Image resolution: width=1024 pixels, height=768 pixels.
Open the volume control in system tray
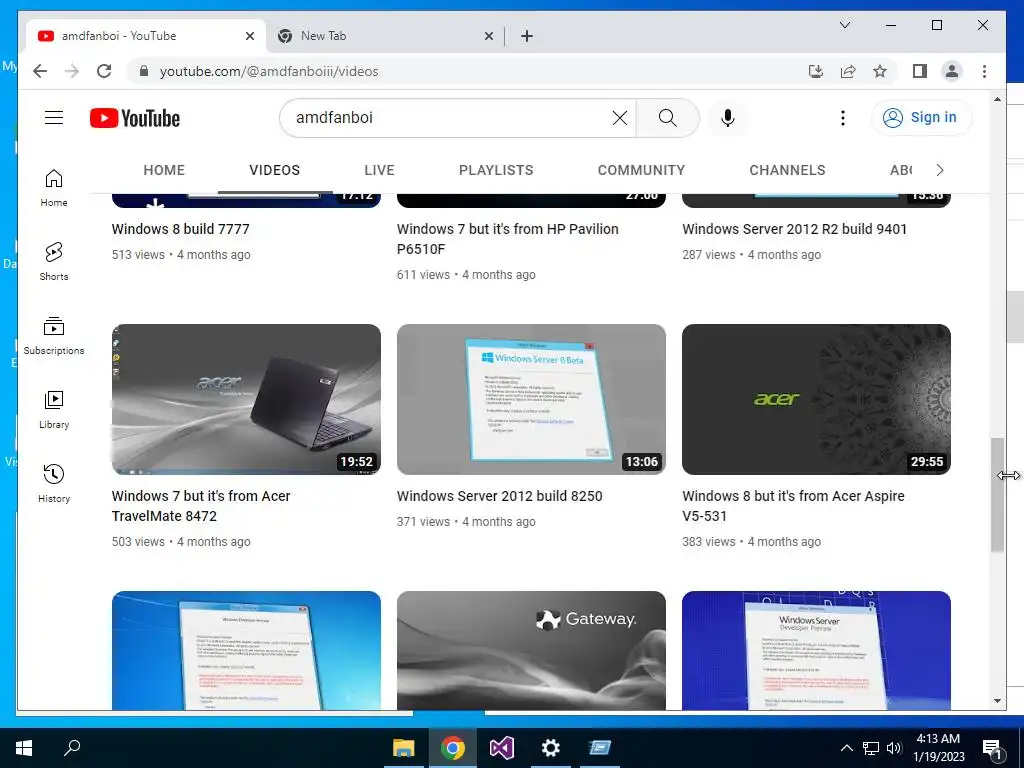pos(894,748)
